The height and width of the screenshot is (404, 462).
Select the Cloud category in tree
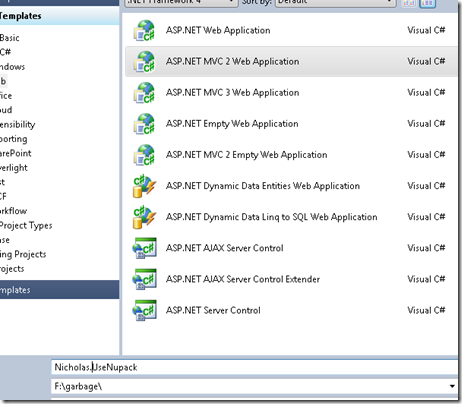point(6,110)
